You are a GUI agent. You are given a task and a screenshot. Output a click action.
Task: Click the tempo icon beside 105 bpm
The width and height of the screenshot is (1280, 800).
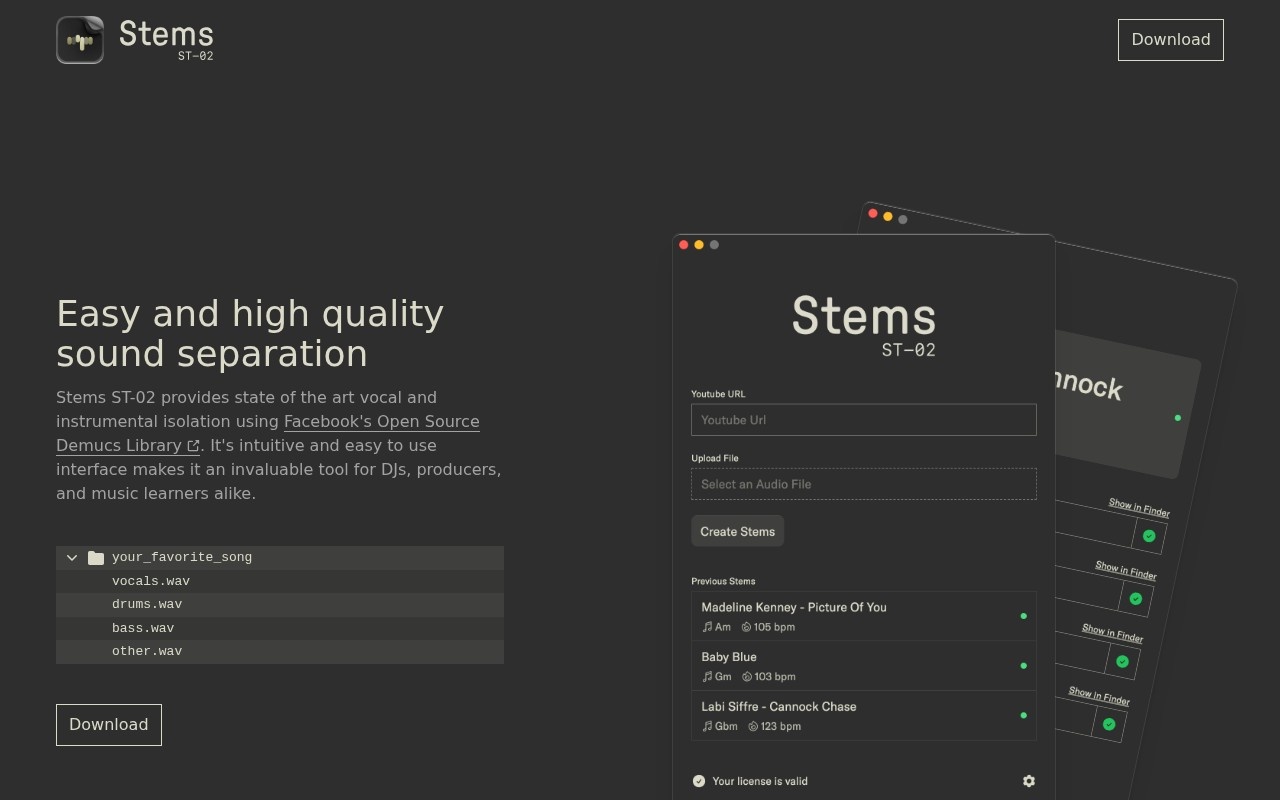746,627
